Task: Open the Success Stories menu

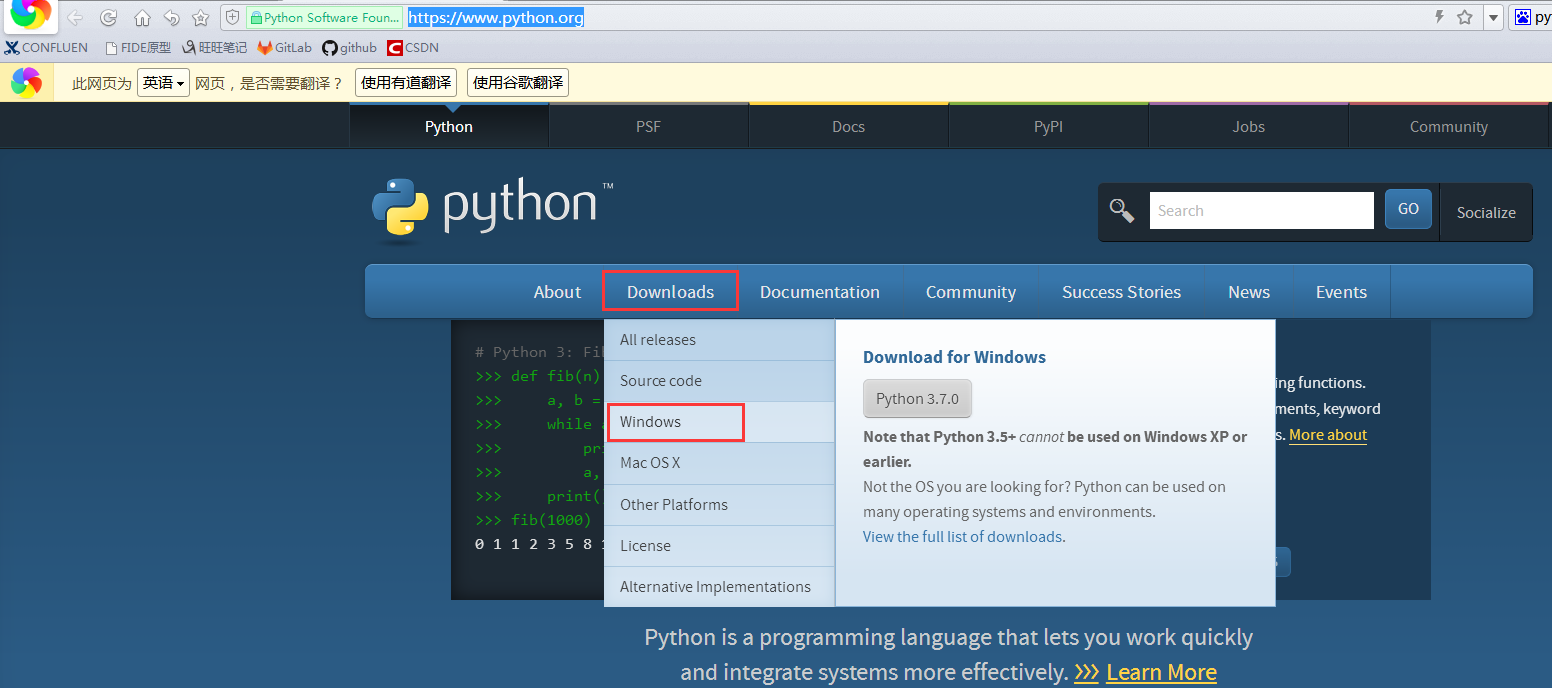Action: click(x=1121, y=292)
